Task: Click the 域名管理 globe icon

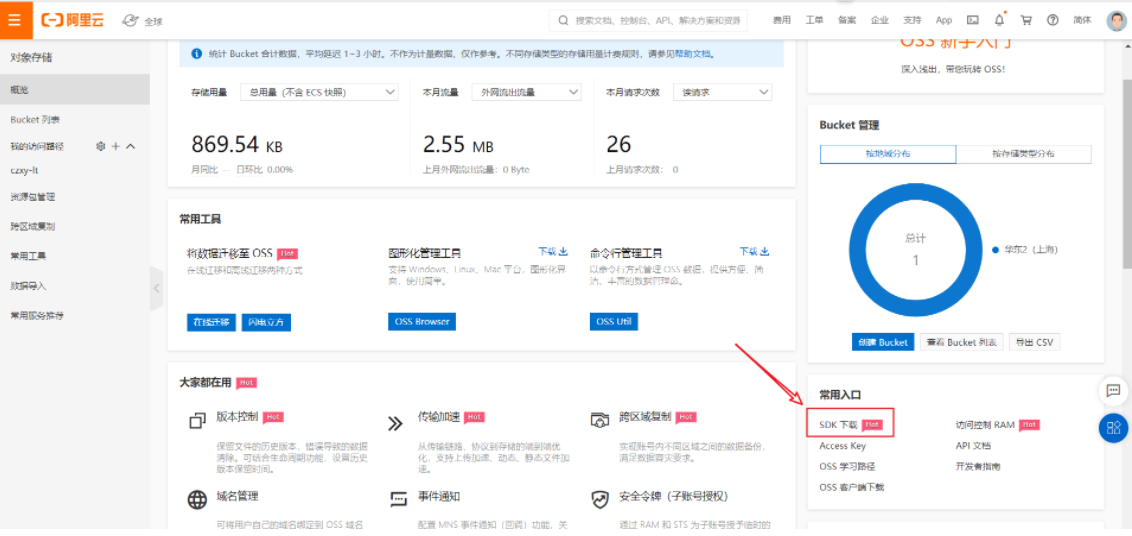Action: 197,499
